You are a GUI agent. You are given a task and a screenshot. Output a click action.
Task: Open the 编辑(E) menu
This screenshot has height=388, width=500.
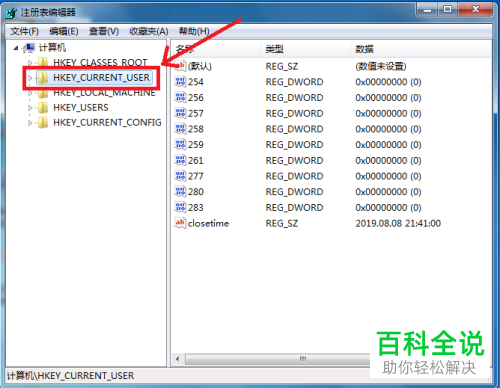click(64, 31)
